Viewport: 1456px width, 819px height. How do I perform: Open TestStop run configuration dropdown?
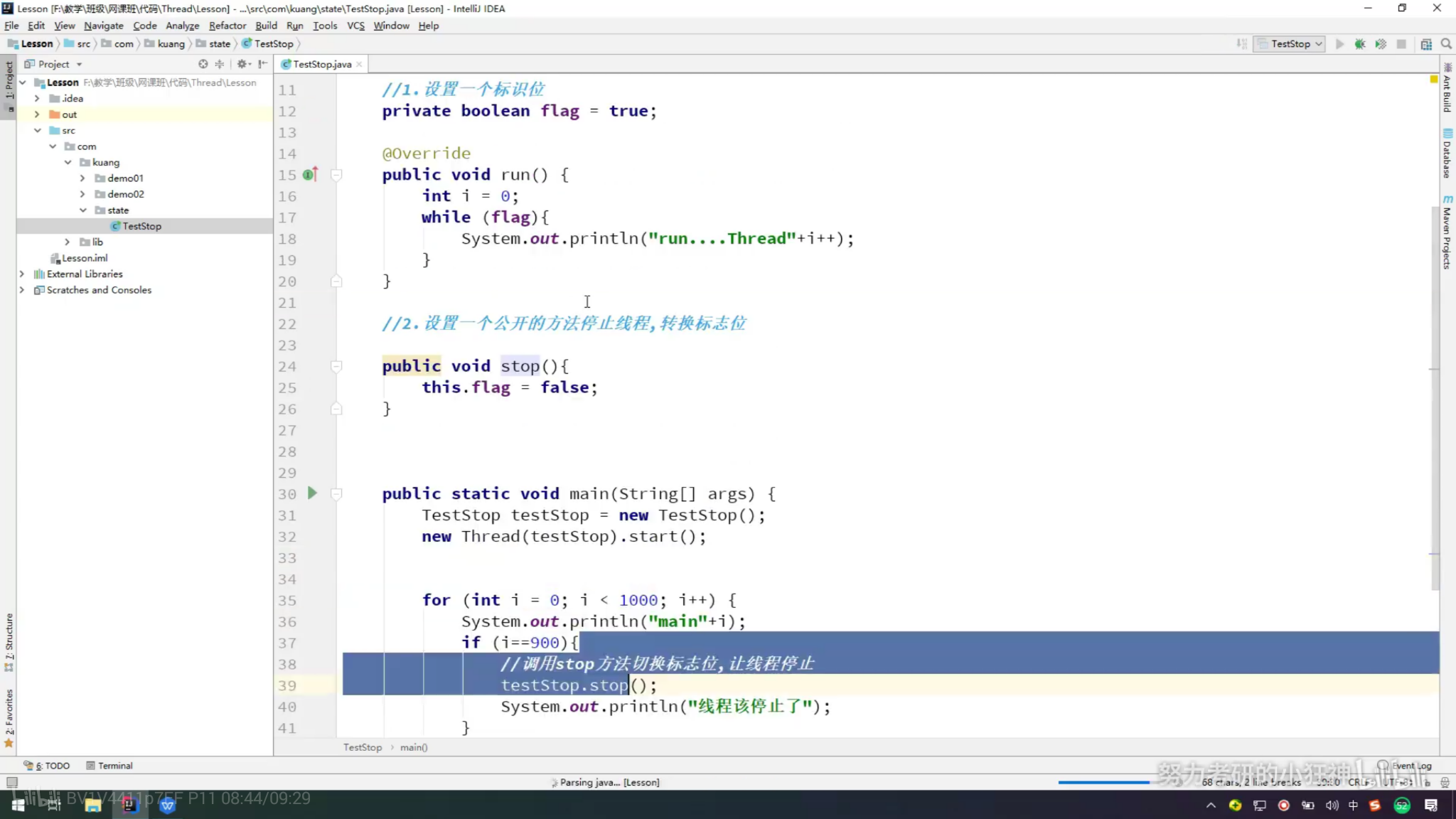(1290, 44)
